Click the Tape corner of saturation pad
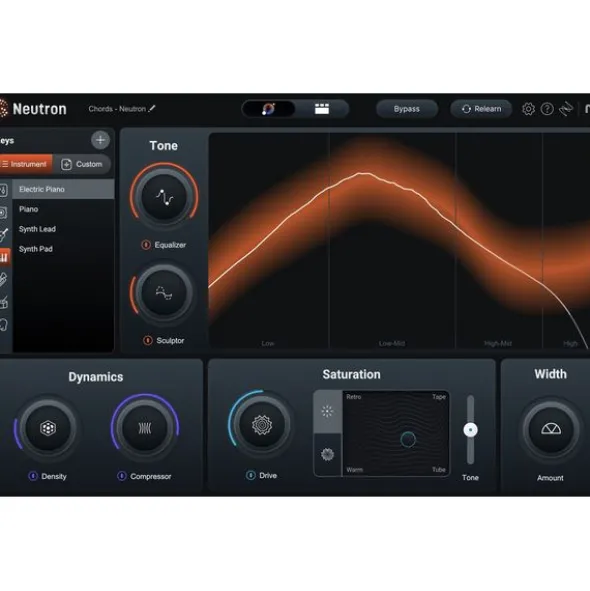This screenshot has height=591, width=590. (439, 397)
